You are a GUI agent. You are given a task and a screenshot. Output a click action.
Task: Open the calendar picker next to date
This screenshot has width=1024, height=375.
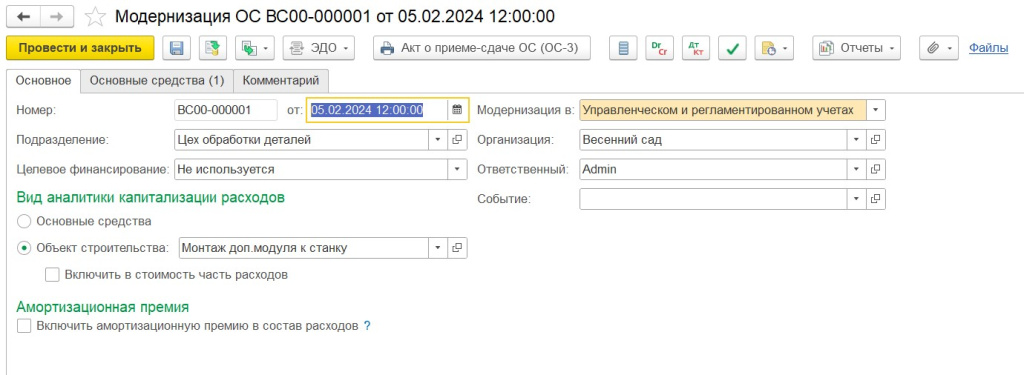(458, 110)
